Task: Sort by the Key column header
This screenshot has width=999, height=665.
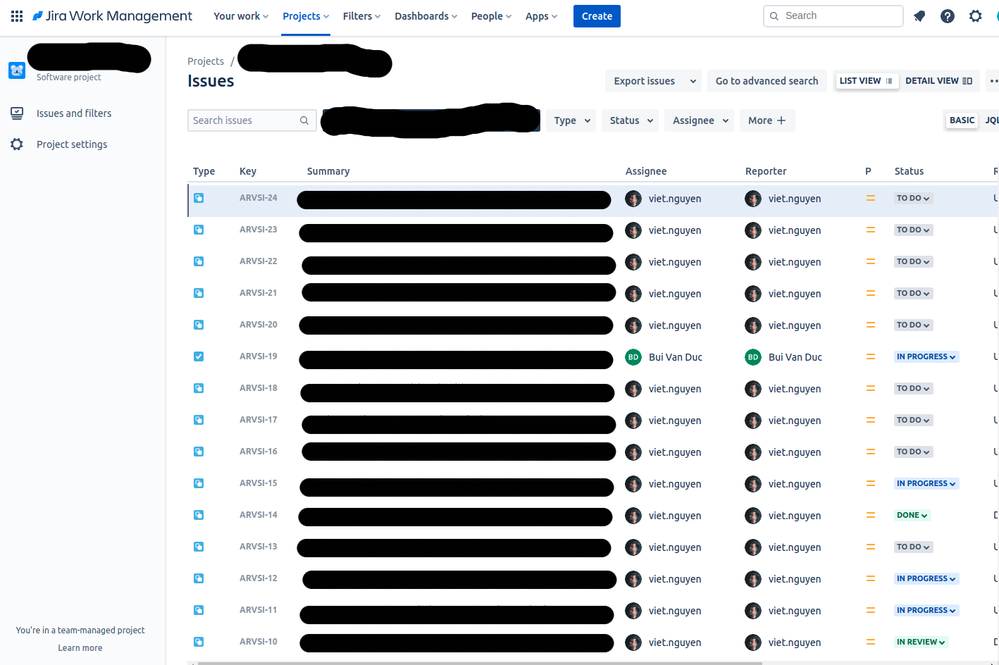Action: click(248, 171)
